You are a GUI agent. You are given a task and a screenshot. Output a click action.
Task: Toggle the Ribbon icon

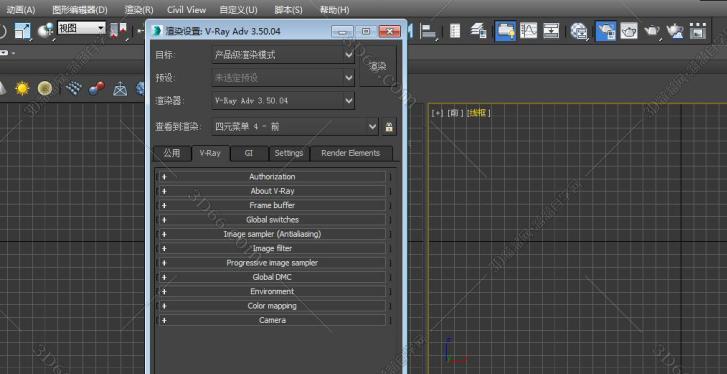pyautogui.click(x=505, y=31)
